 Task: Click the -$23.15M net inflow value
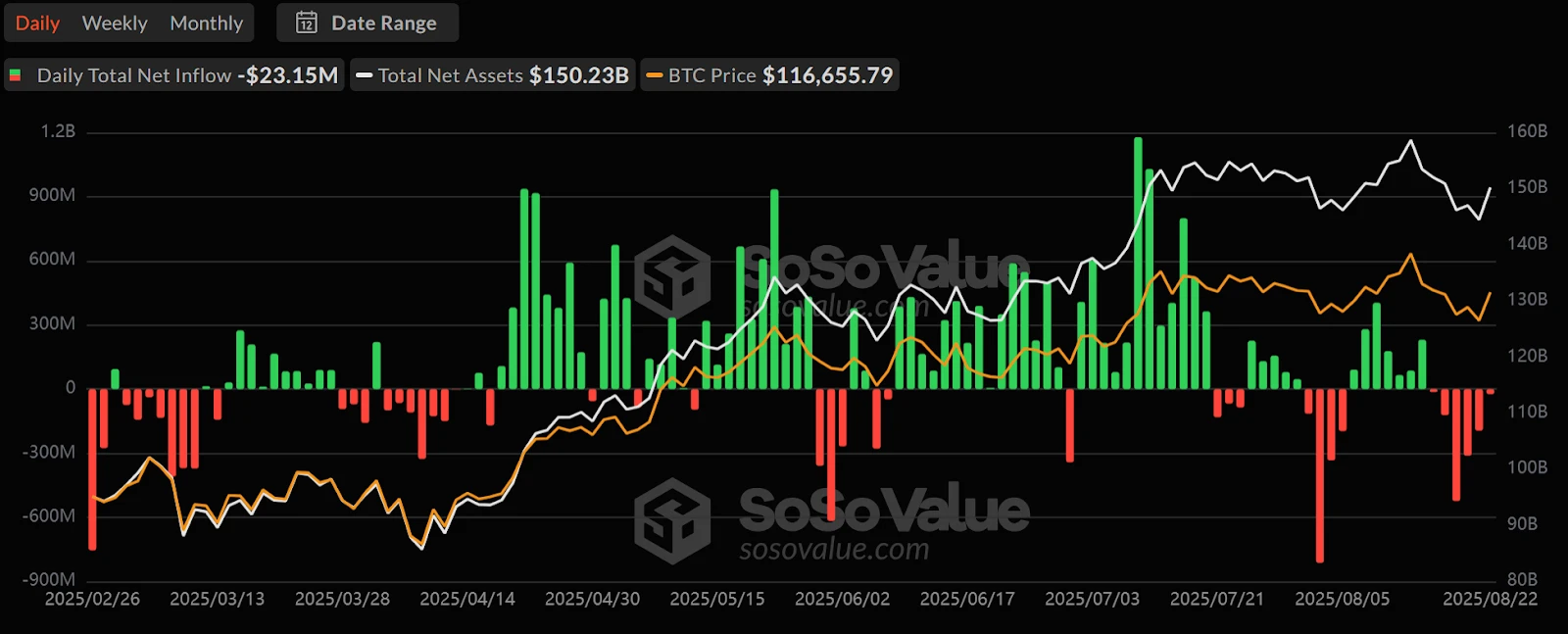288,75
